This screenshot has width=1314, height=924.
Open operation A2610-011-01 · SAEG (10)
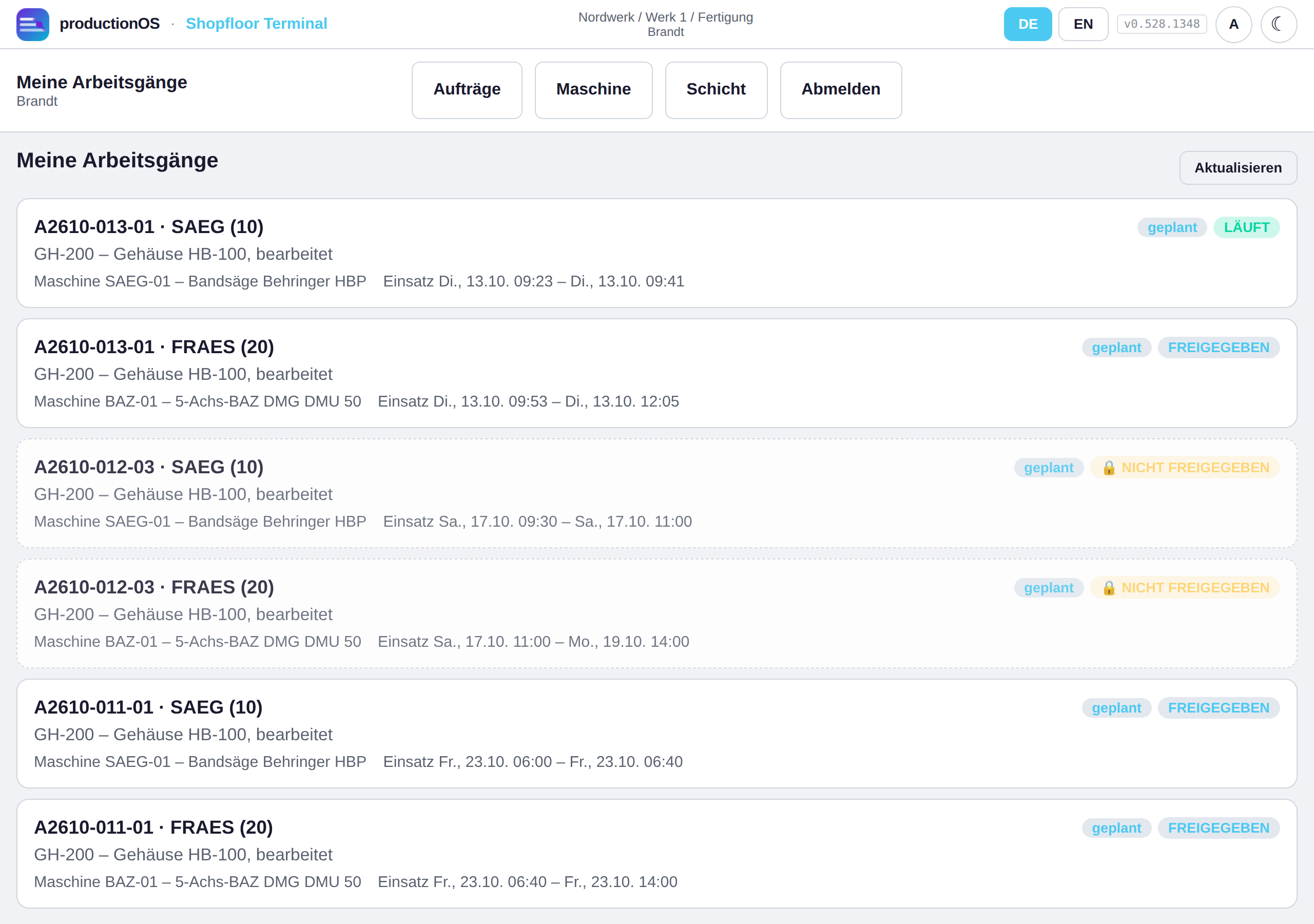point(656,734)
